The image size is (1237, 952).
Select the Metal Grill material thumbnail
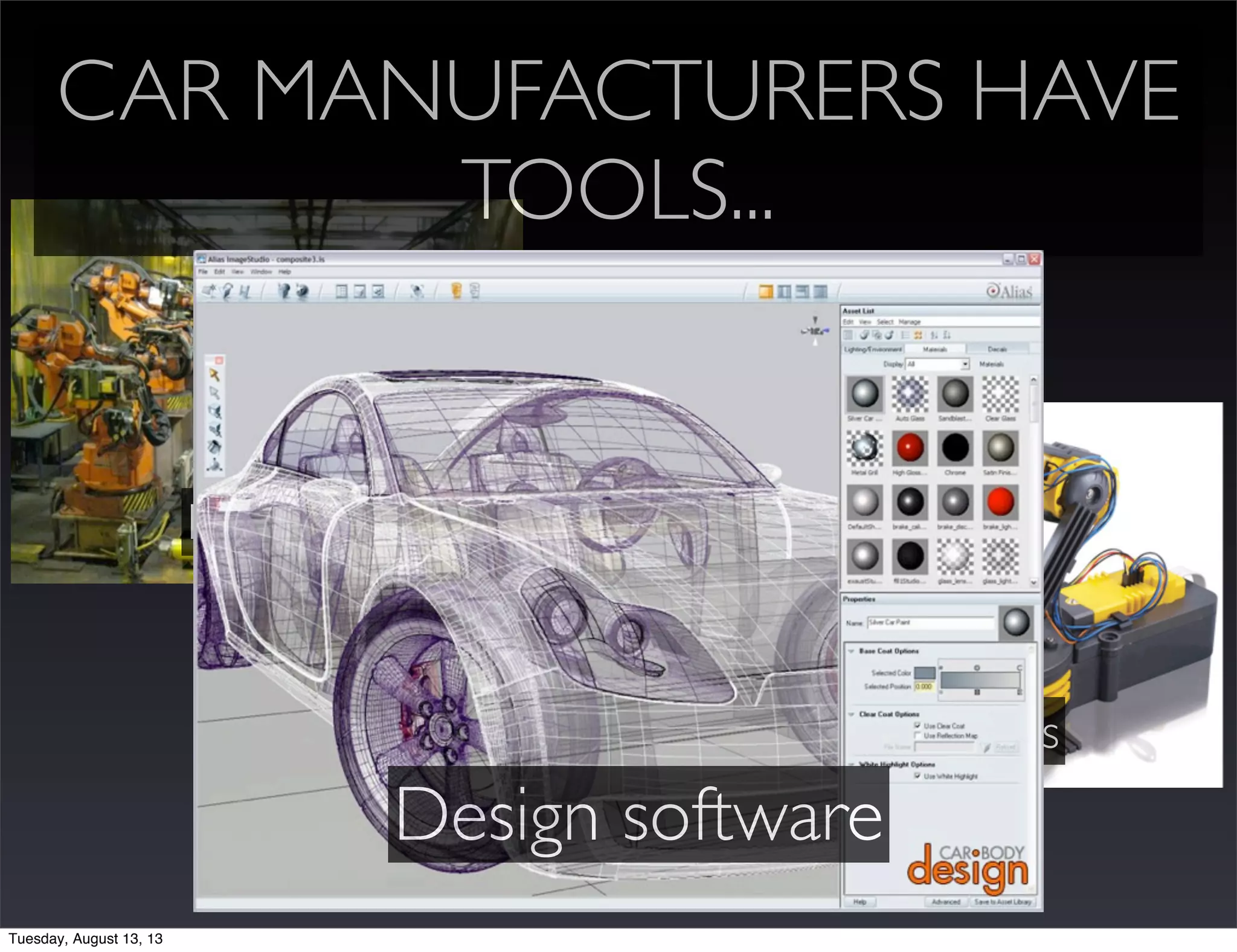865,448
